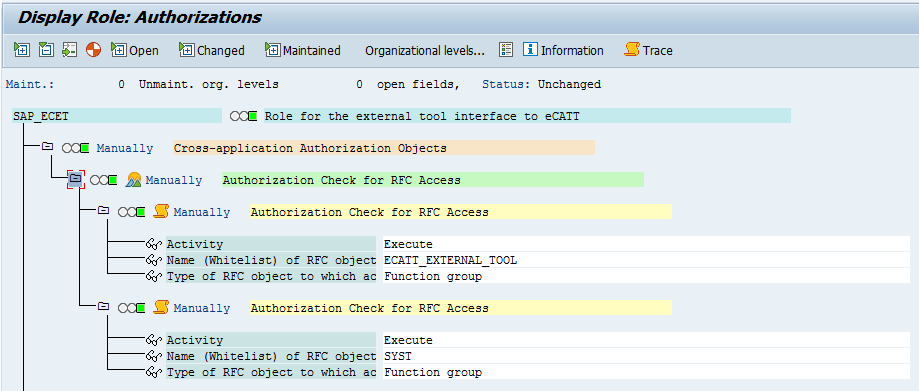Click the legend icon before Information
Viewport: 919px width, 391px height.
coord(506,50)
